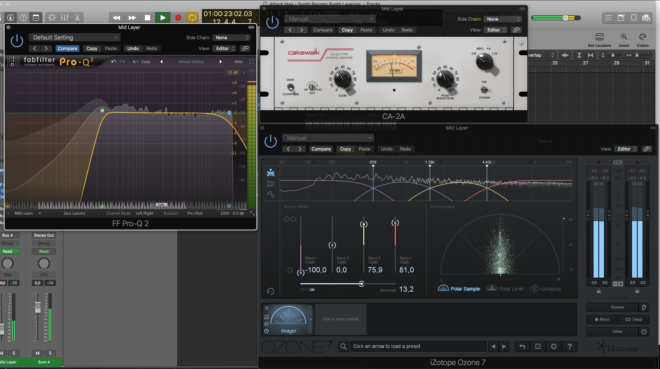
Task: Select the Imager module in Ozone 7
Action: 289,320
